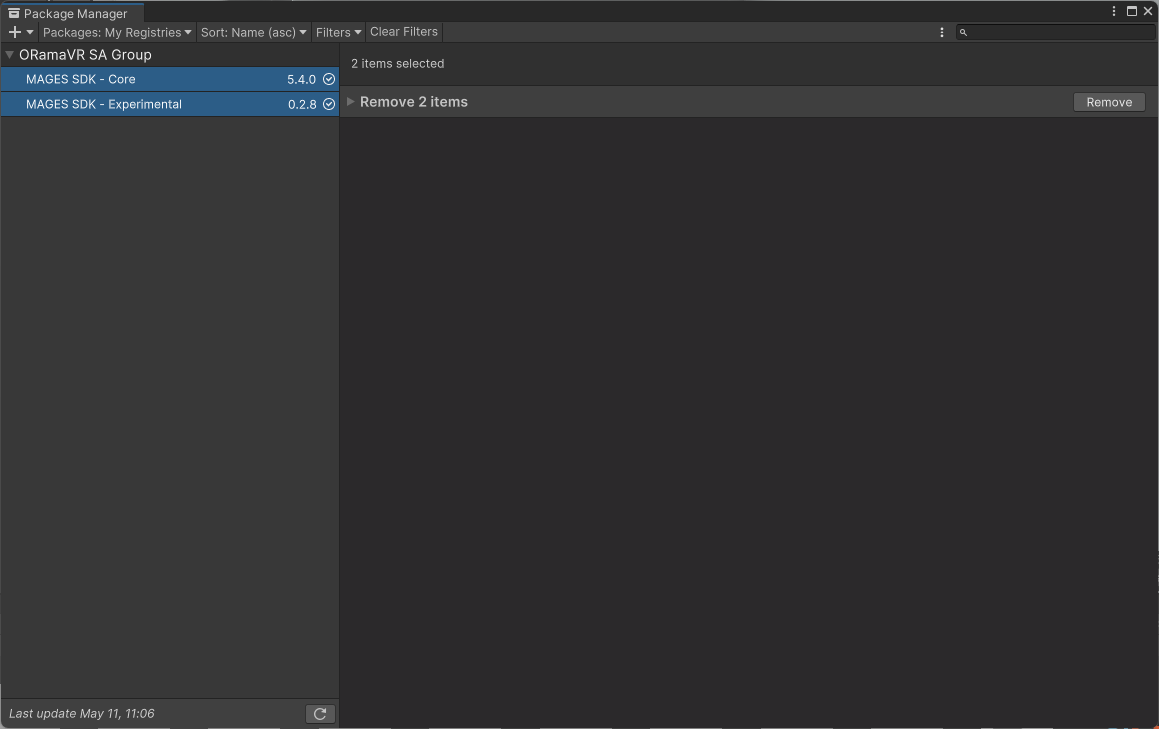This screenshot has width=1159, height=729.
Task: Click the 0.2.8 version label
Action: tap(302, 104)
